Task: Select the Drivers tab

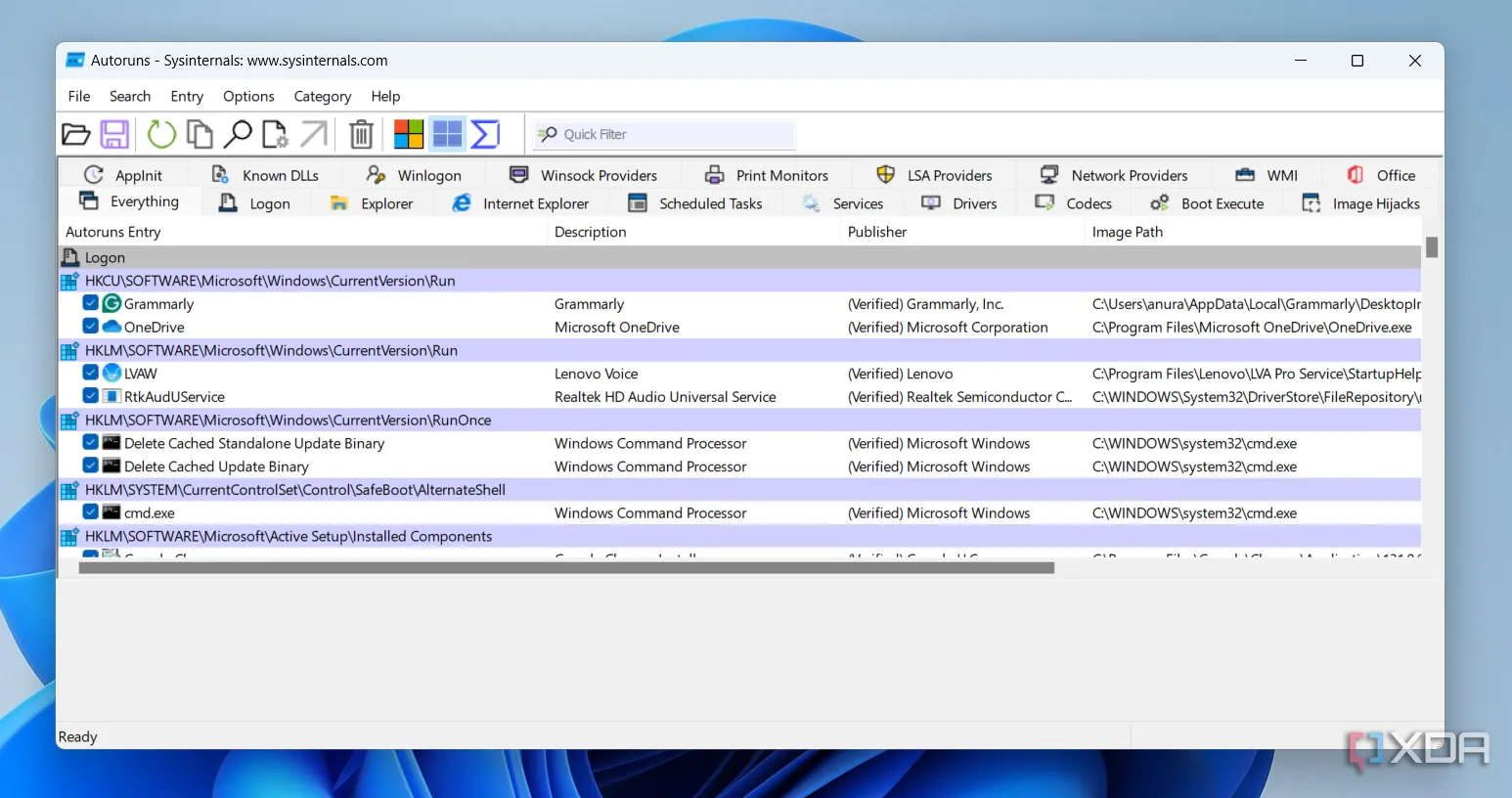Action: (x=959, y=203)
